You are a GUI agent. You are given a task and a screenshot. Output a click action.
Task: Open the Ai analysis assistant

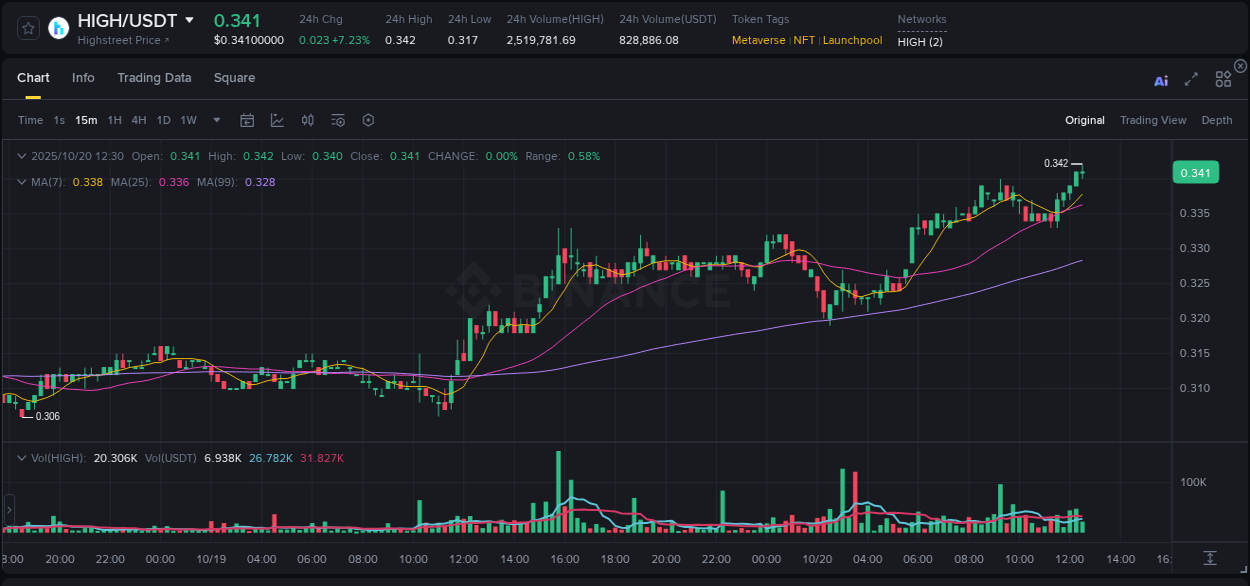[1160, 80]
